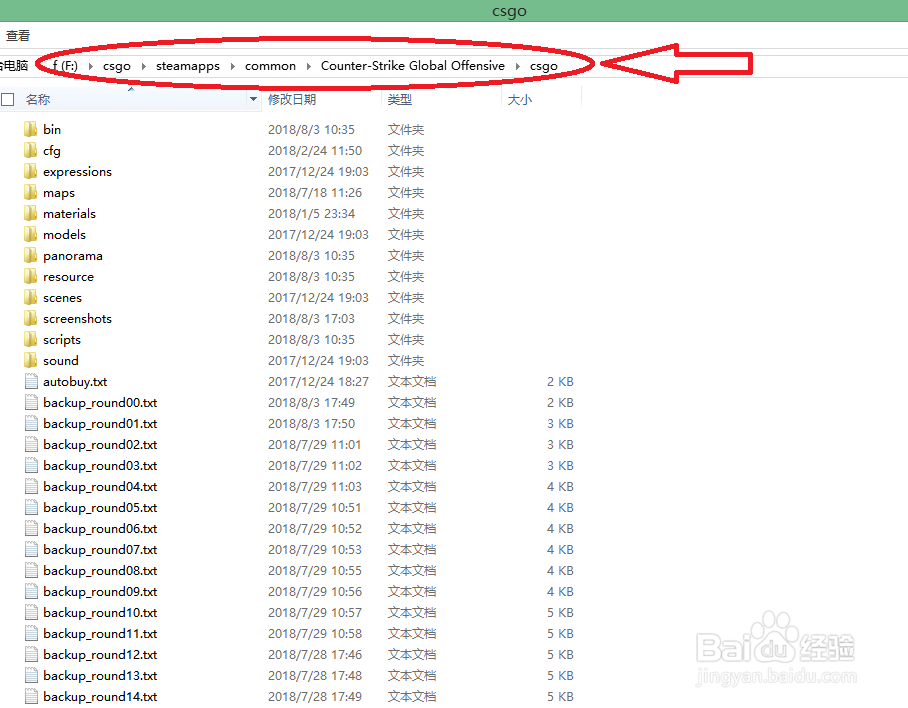Select the backup_round13.txt file name

[x=100, y=676]
